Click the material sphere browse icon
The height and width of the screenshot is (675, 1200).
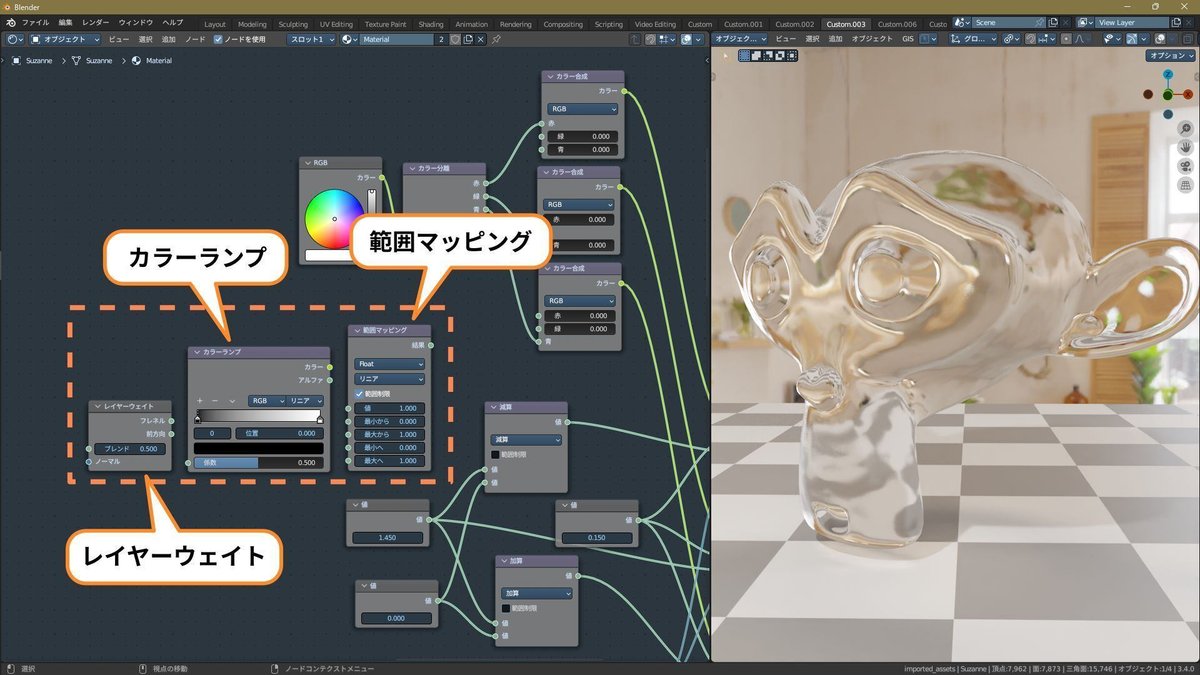tap(349, 39)
